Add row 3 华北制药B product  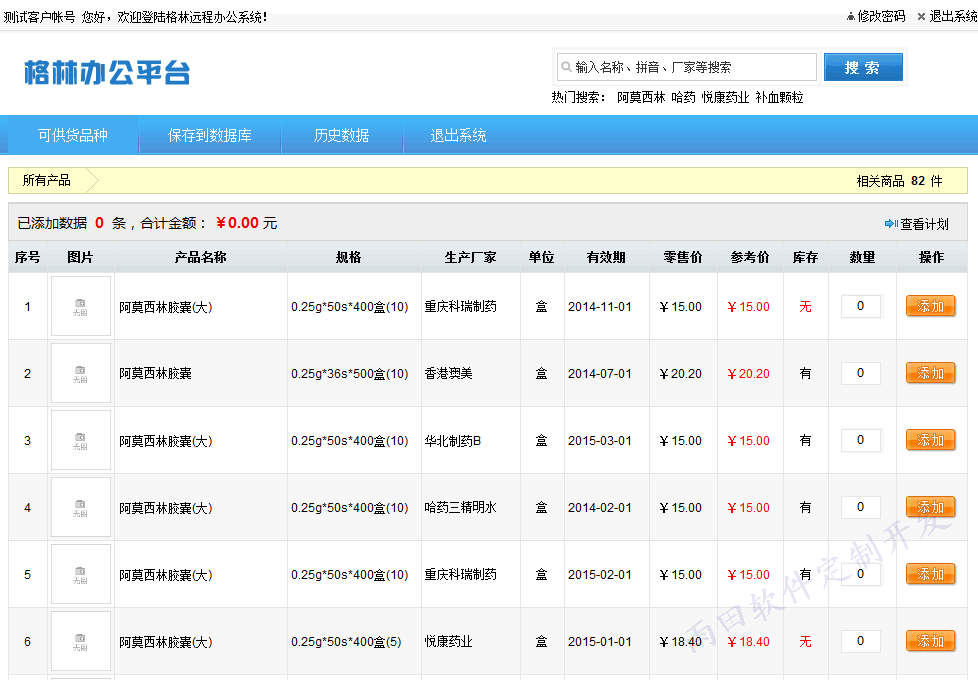tap(931, 440)
